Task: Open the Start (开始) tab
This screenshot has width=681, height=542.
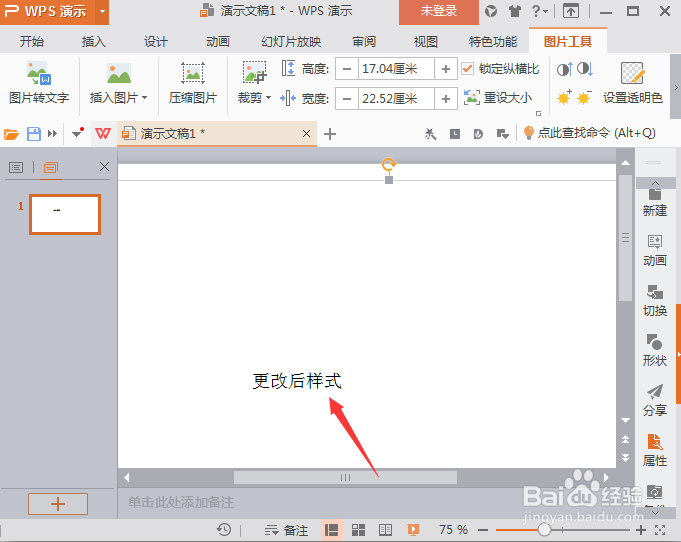Action: [x=32, y=42]
